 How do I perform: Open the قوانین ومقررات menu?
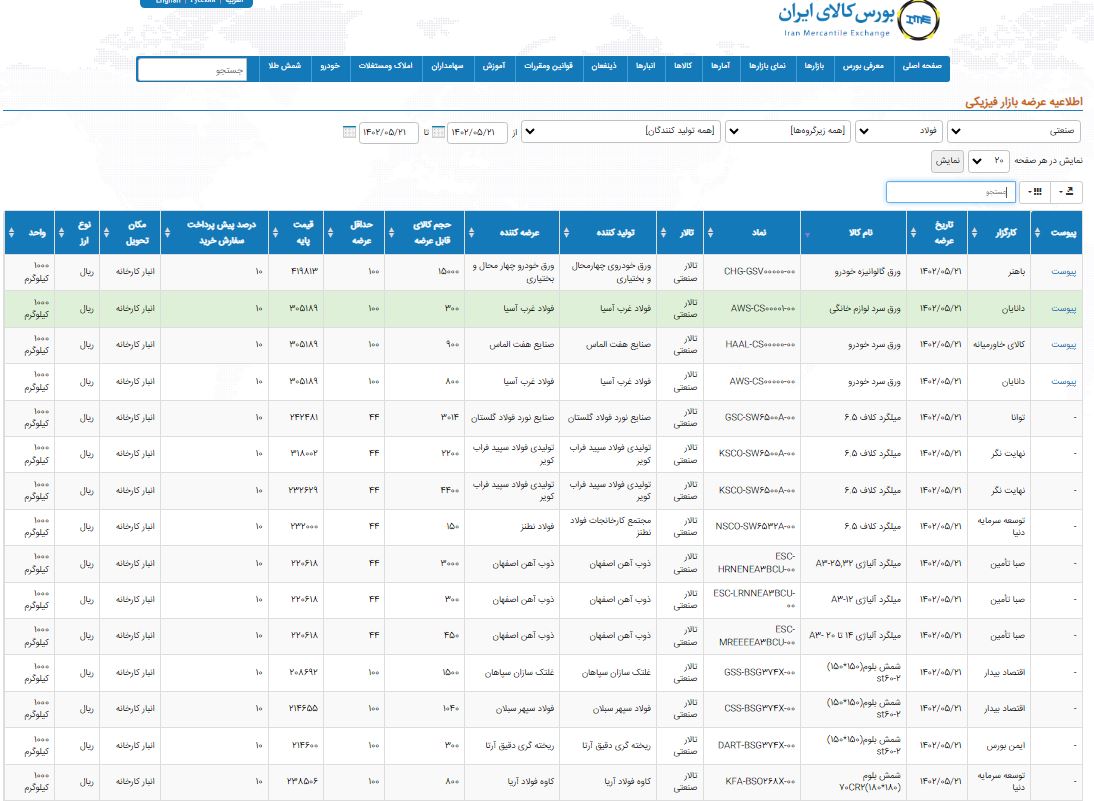point(548,66)
